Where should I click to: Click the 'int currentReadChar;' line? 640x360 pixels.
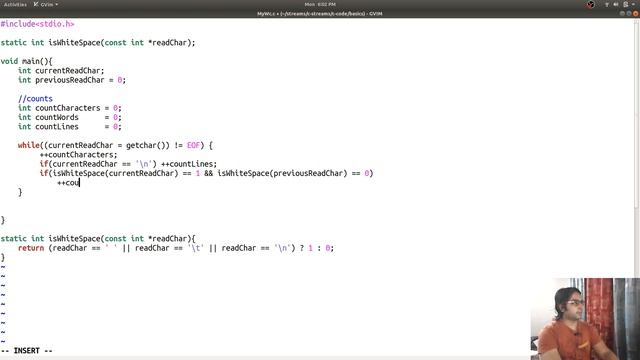tap(61, 71)
